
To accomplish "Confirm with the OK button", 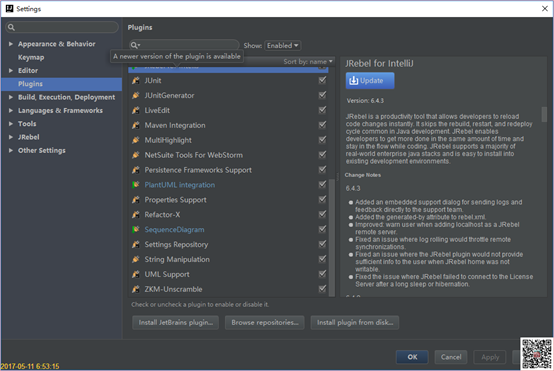I will tap(412, 357).
